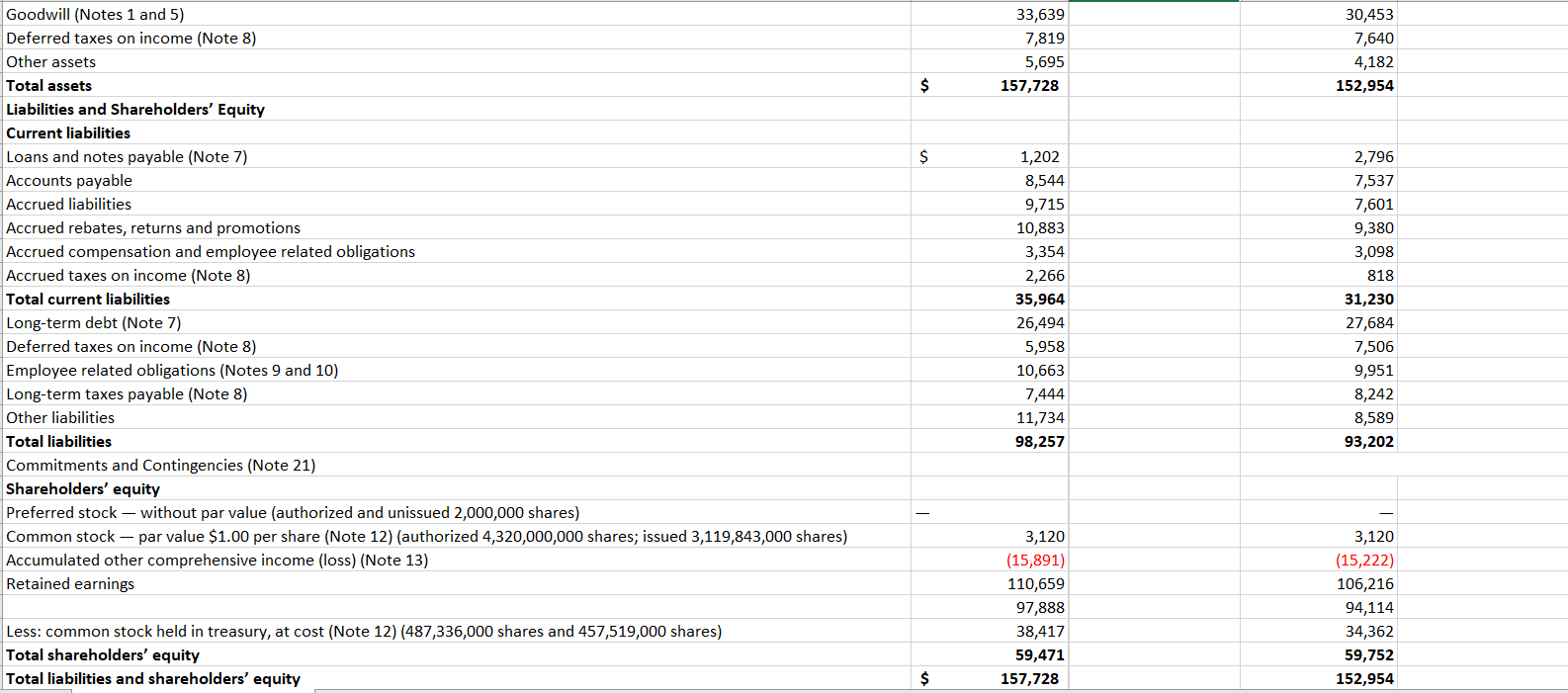Select the accrued compensation value 3,354
Image resolution: width=1568 pixels, height=693 pixels.
[990, 251]
